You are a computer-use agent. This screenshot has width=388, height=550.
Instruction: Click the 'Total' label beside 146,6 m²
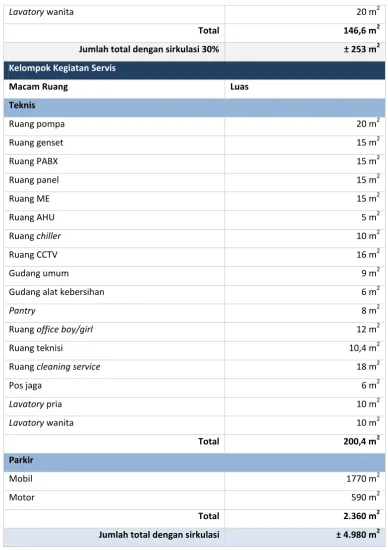[x=209, y=31]
